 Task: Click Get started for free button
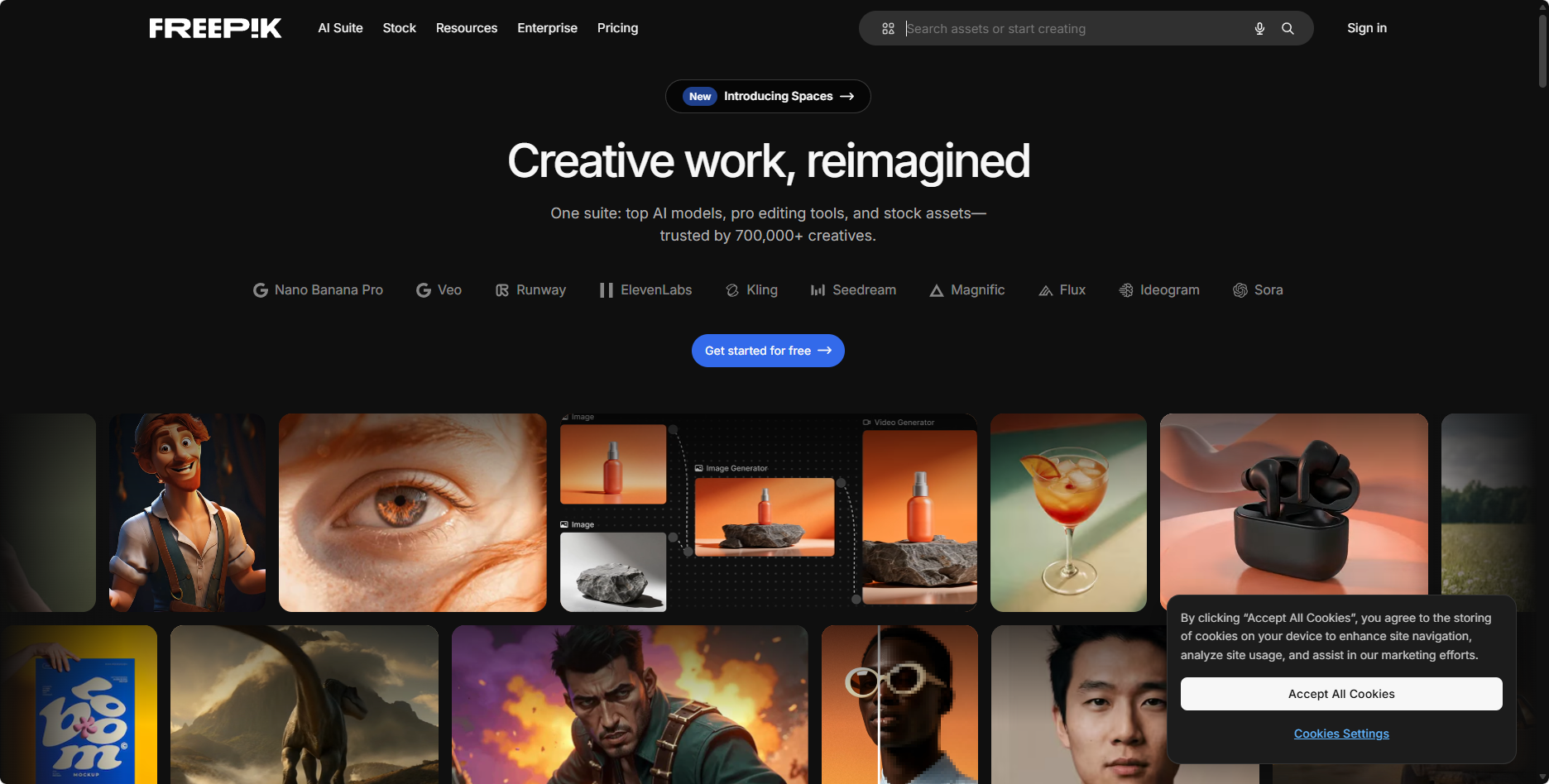click(x=768, y=351)
